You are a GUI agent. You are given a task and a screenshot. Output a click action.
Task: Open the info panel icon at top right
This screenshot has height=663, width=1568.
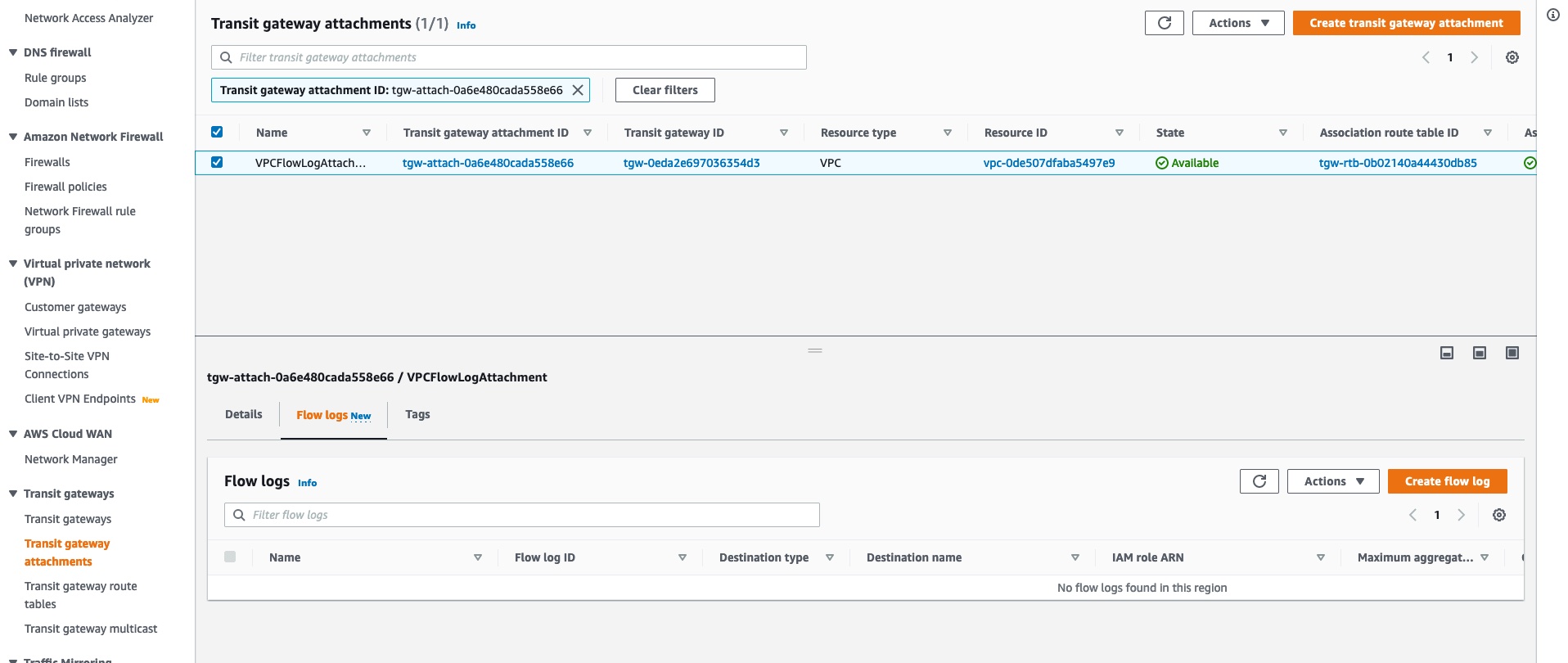pyautogui.click(x=1552, y=15)
